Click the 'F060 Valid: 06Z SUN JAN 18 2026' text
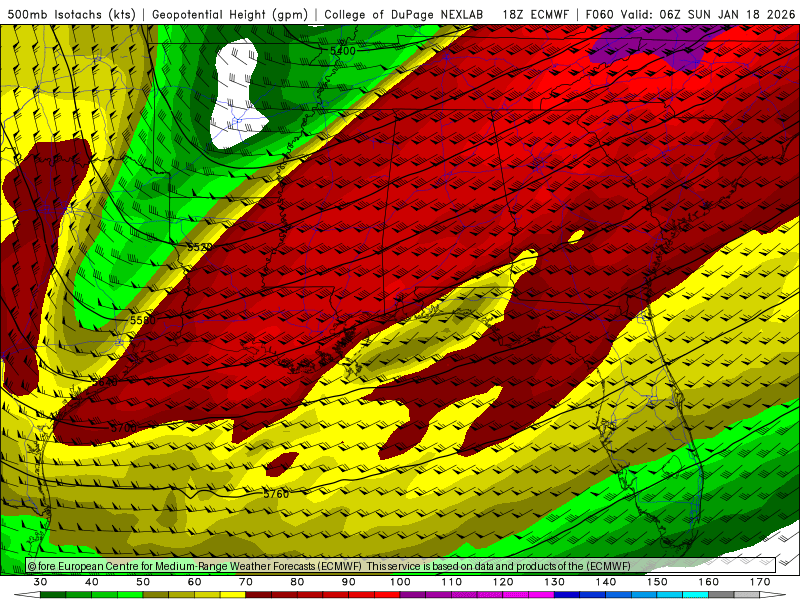The height and width of the screenshot is (600, 800). click(690, 15)
